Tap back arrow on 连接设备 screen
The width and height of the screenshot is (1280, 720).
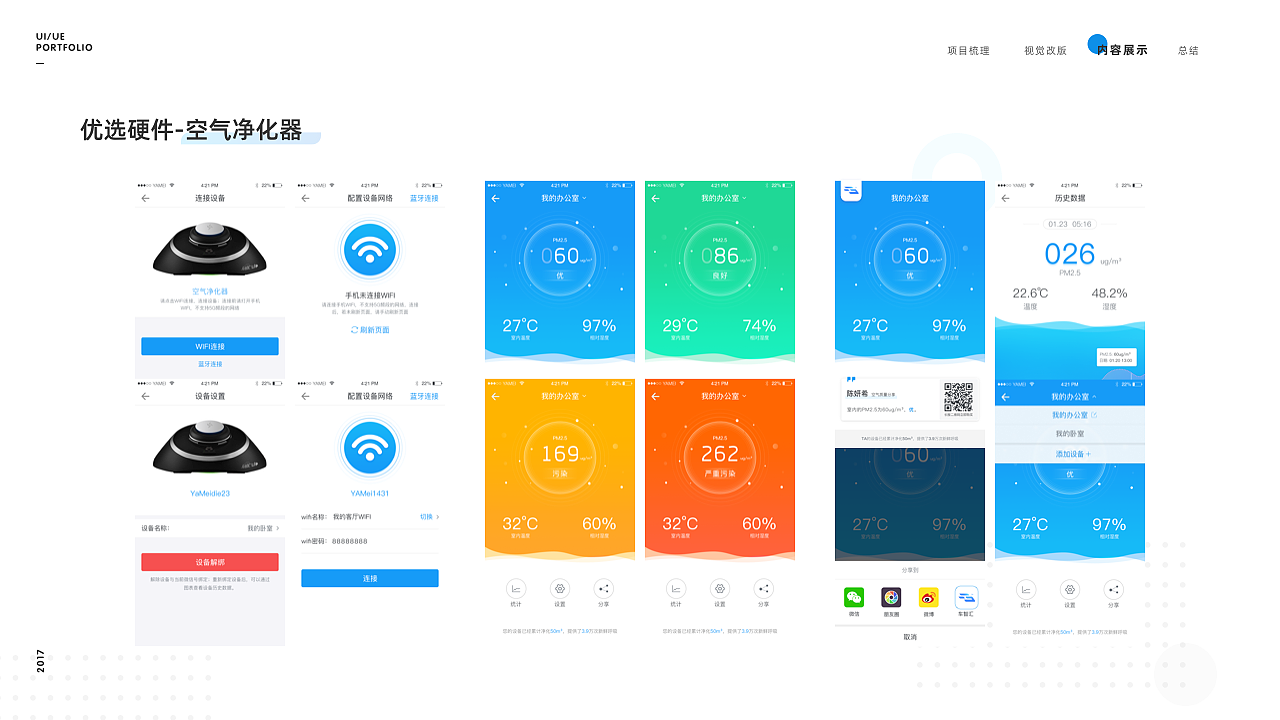(145, 198)
